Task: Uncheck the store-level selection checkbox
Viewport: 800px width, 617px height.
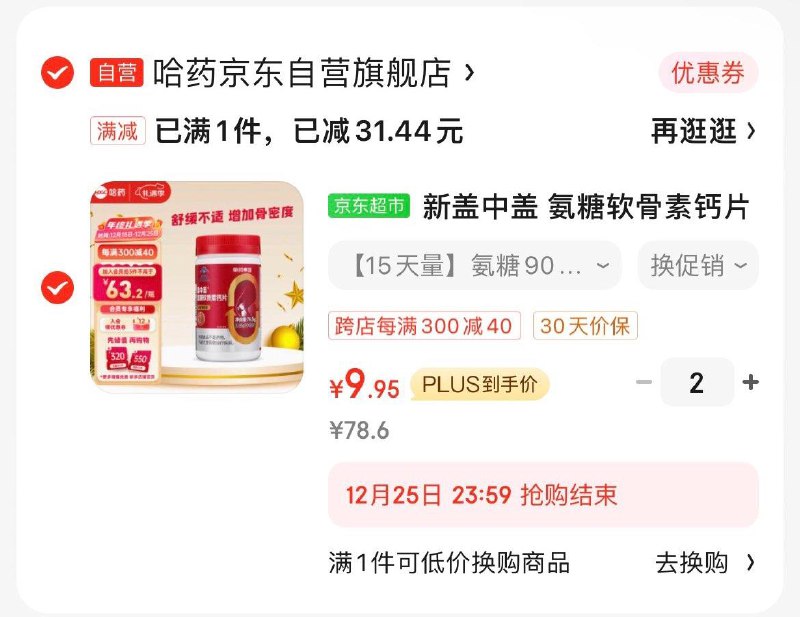Action: point(57,72)
